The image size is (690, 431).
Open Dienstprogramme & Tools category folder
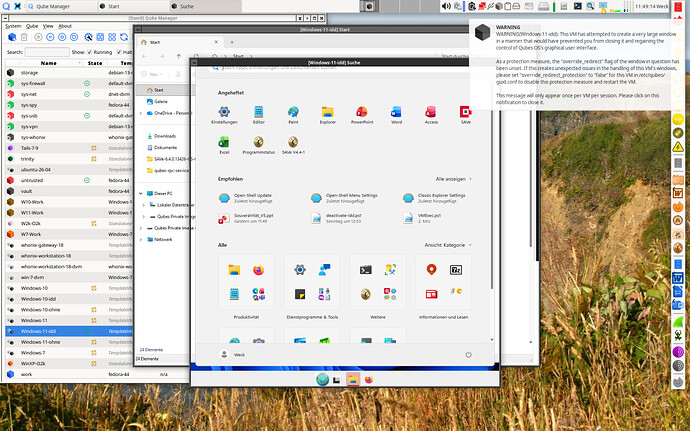[312, 282]
